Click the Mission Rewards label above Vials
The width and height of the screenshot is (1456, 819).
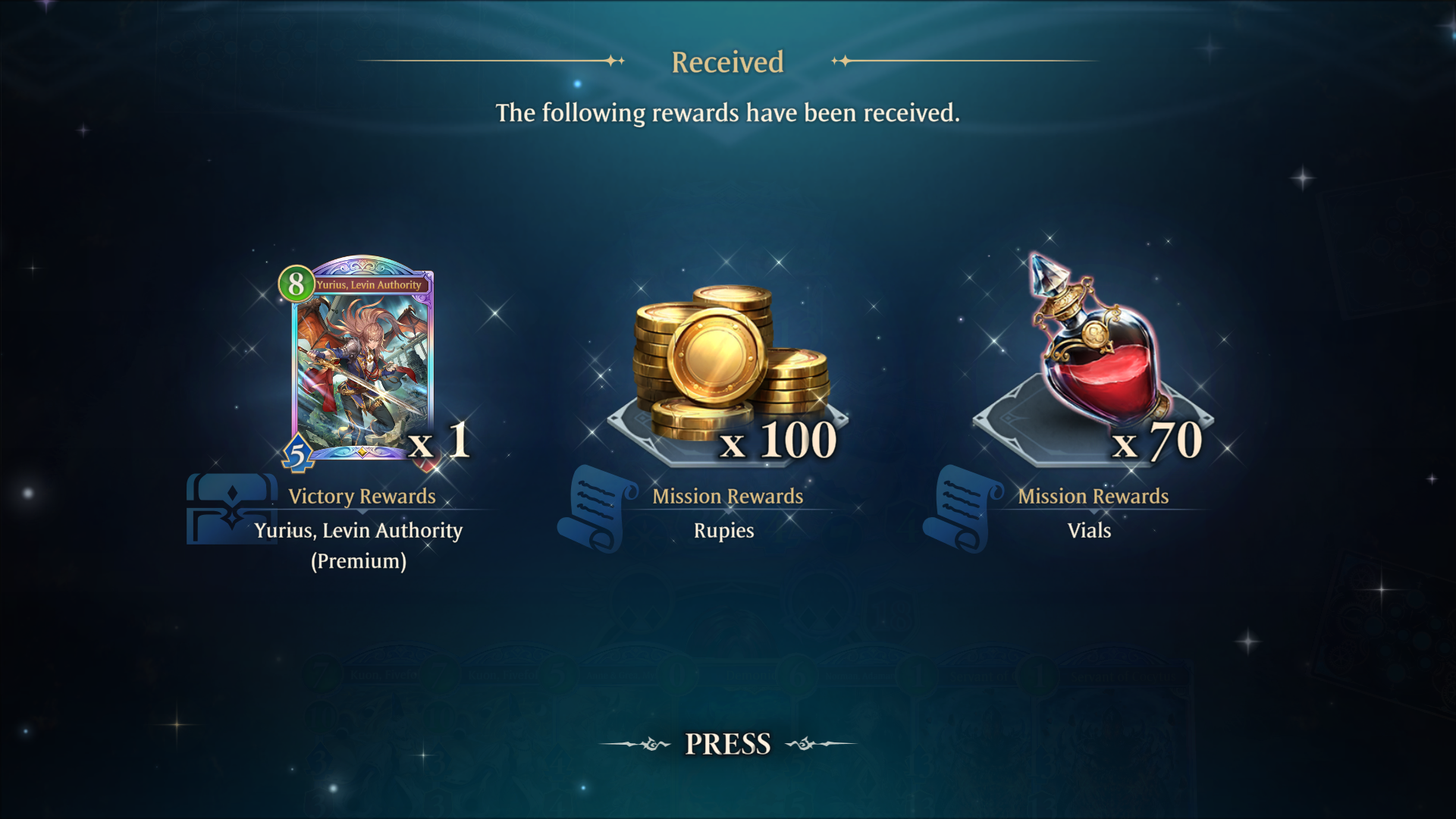click(x=1094, y=496)
